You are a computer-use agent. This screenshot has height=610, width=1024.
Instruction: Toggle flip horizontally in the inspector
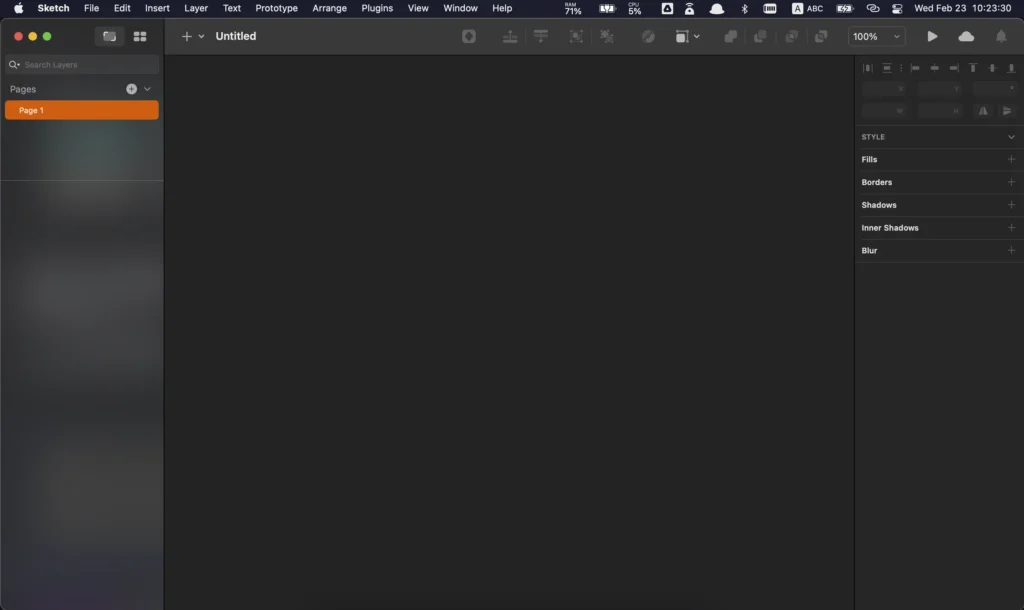pyautogui.click(x=984, y=111)
